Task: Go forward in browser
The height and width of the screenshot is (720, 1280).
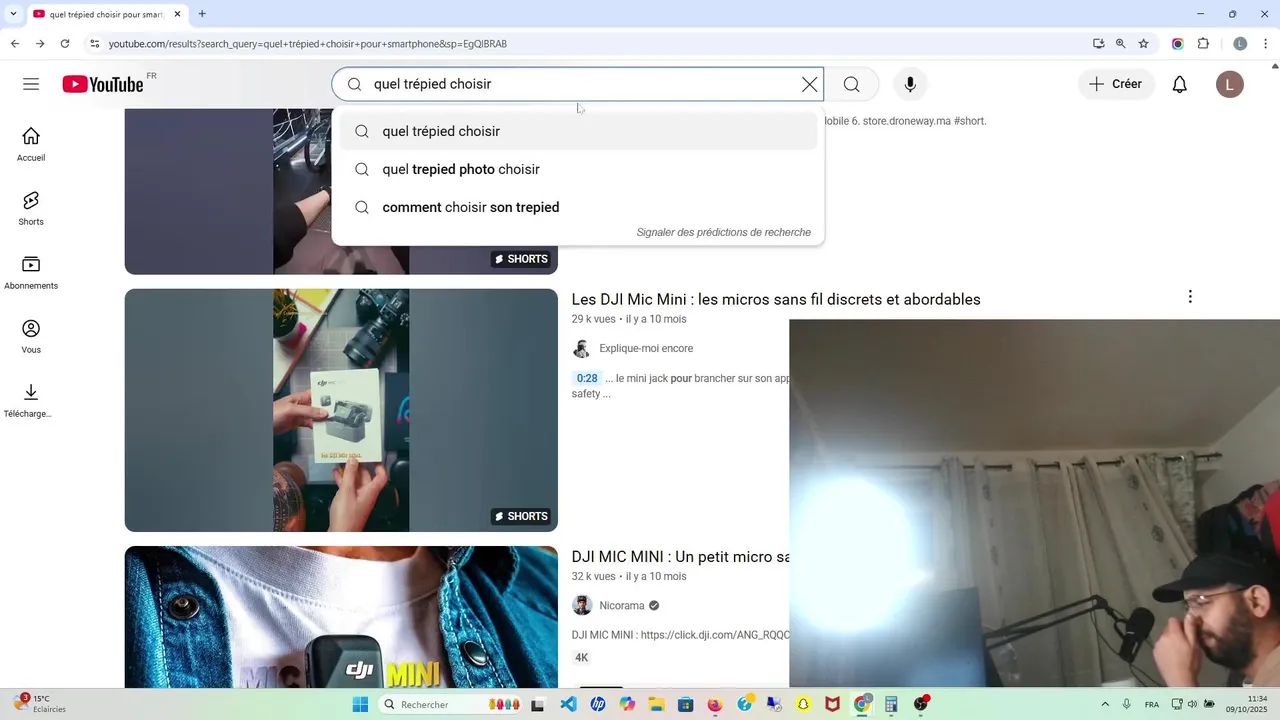Action: pos(40,44)
